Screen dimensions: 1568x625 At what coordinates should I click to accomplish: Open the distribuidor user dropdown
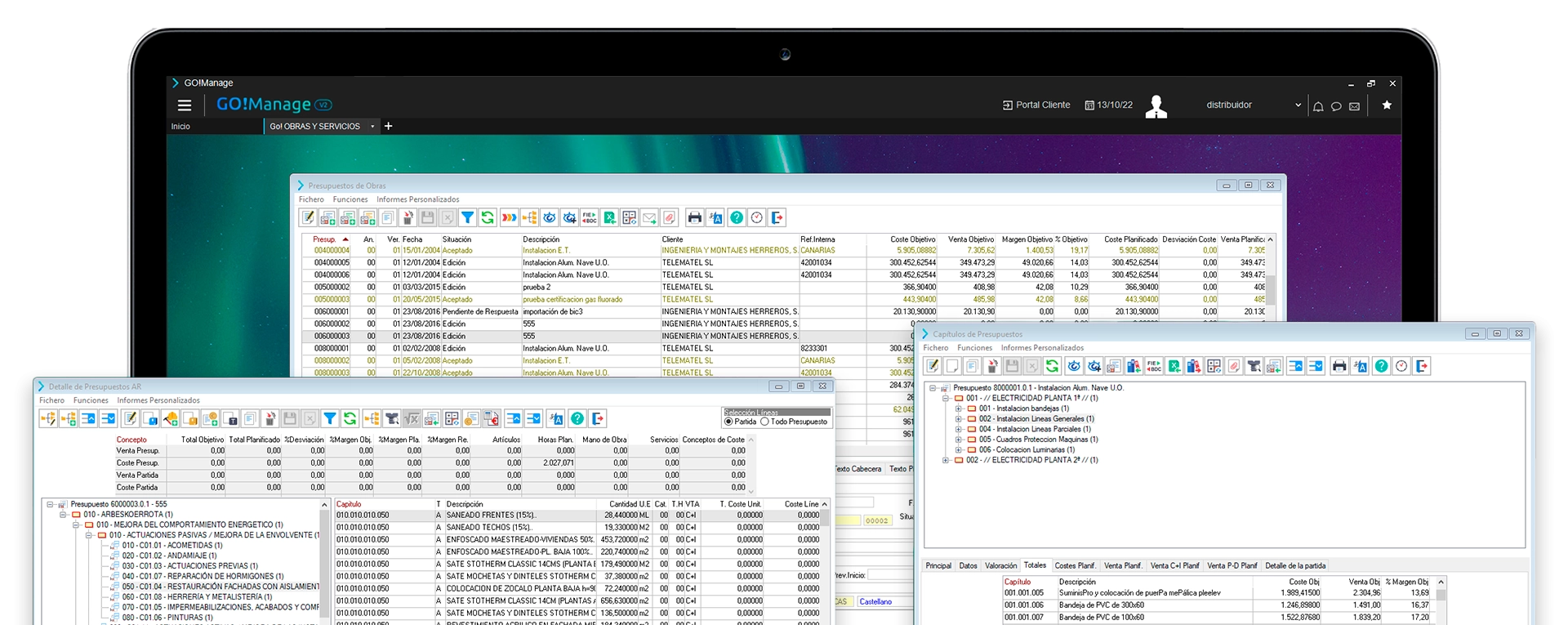(x=1298, y=105)
